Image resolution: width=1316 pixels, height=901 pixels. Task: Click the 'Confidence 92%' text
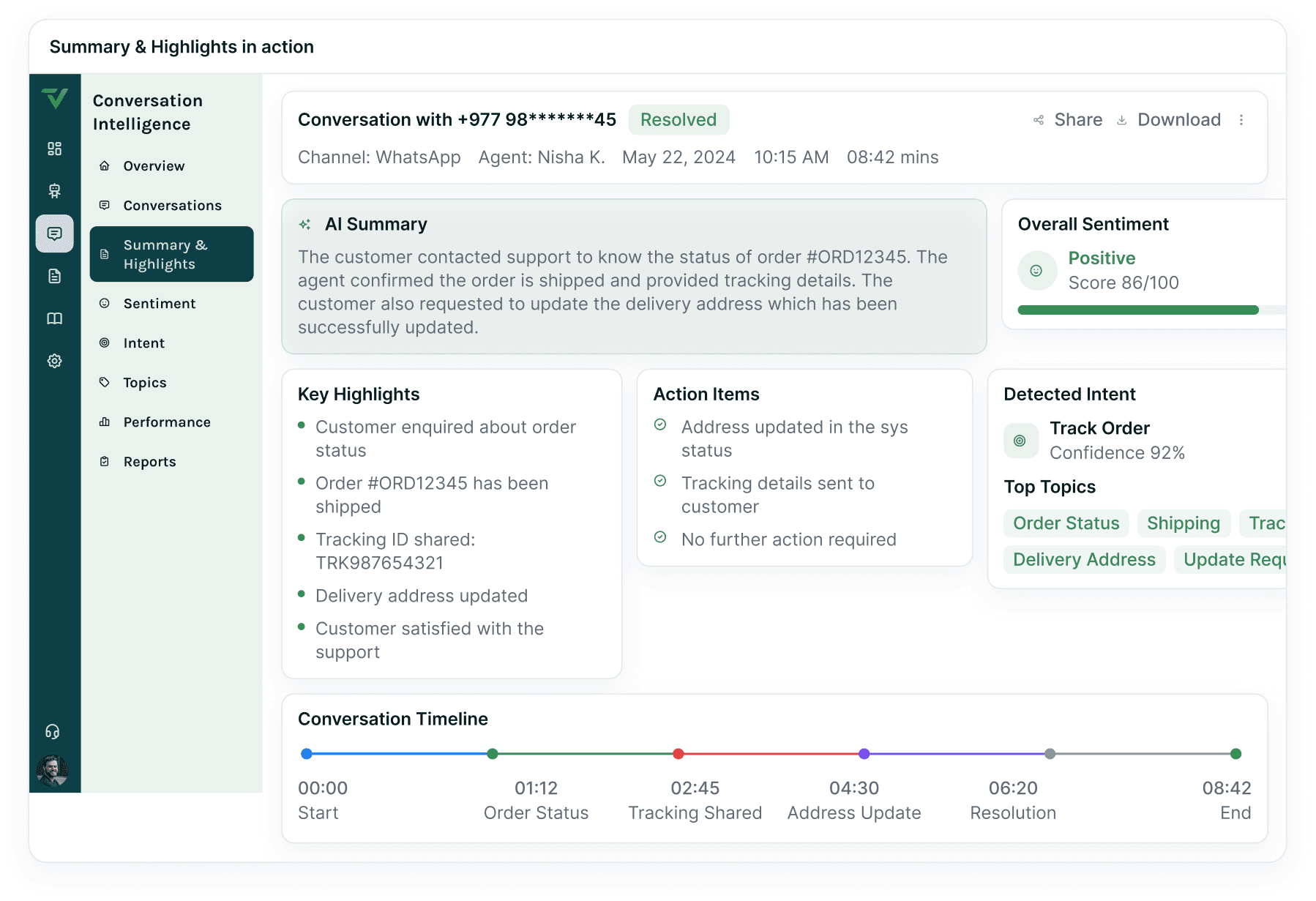(x=1117, y=453)
